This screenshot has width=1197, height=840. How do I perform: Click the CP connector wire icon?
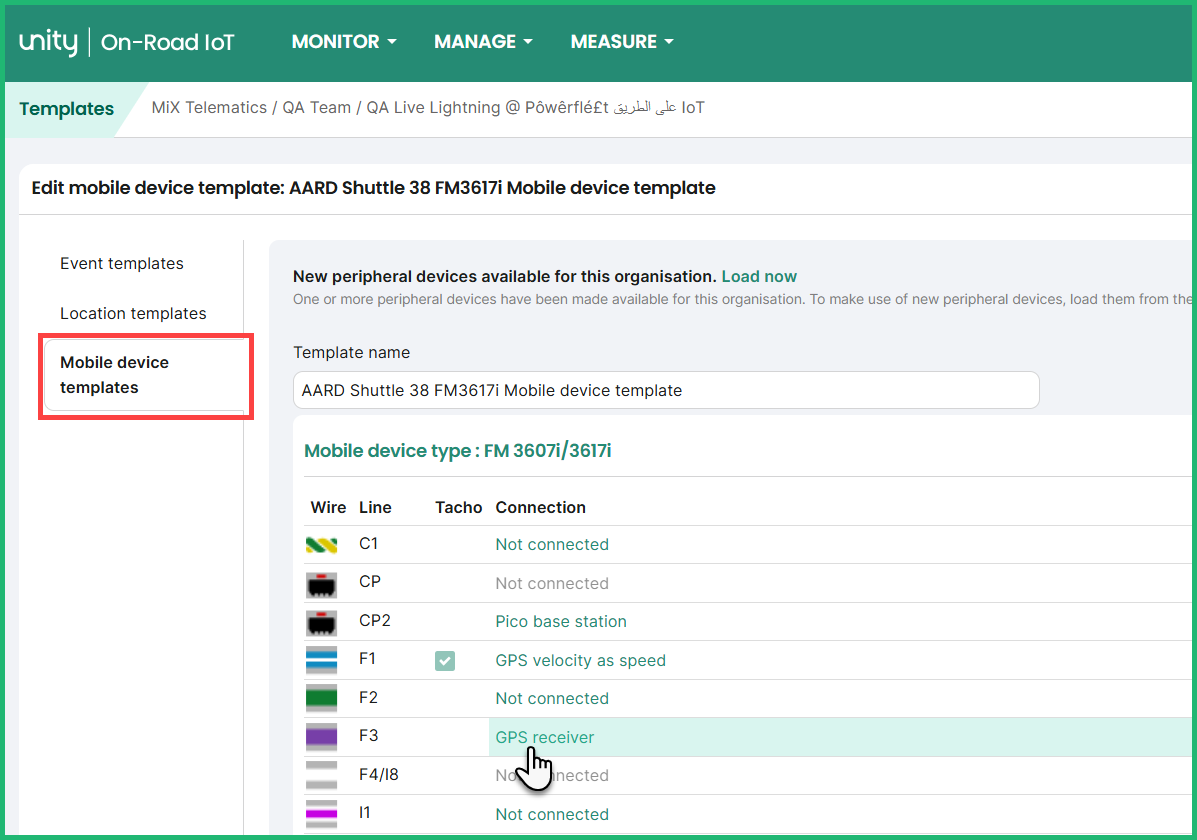pyautogui.click(x=321, y=584)
